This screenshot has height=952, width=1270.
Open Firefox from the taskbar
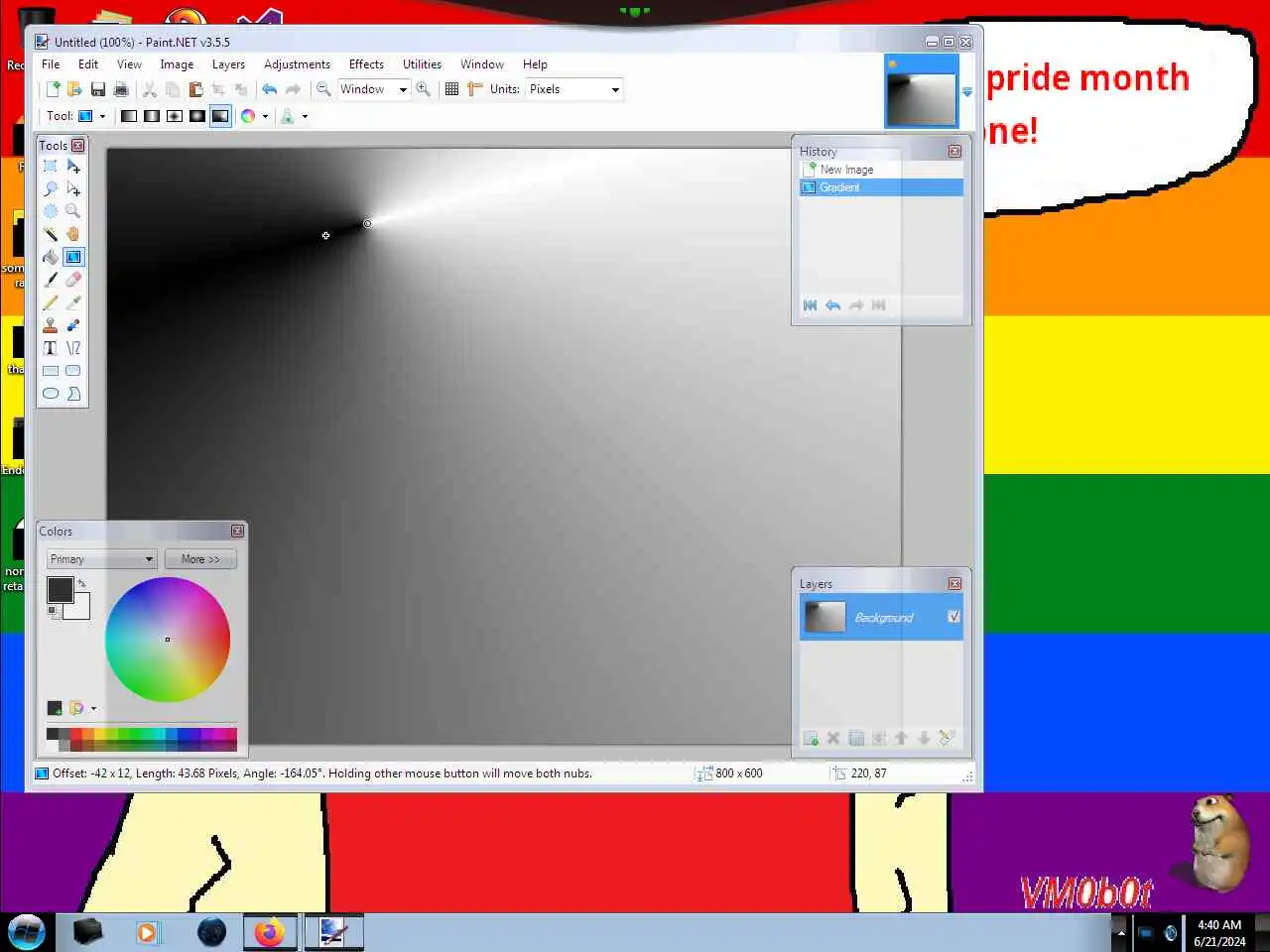tap(269, 932)
